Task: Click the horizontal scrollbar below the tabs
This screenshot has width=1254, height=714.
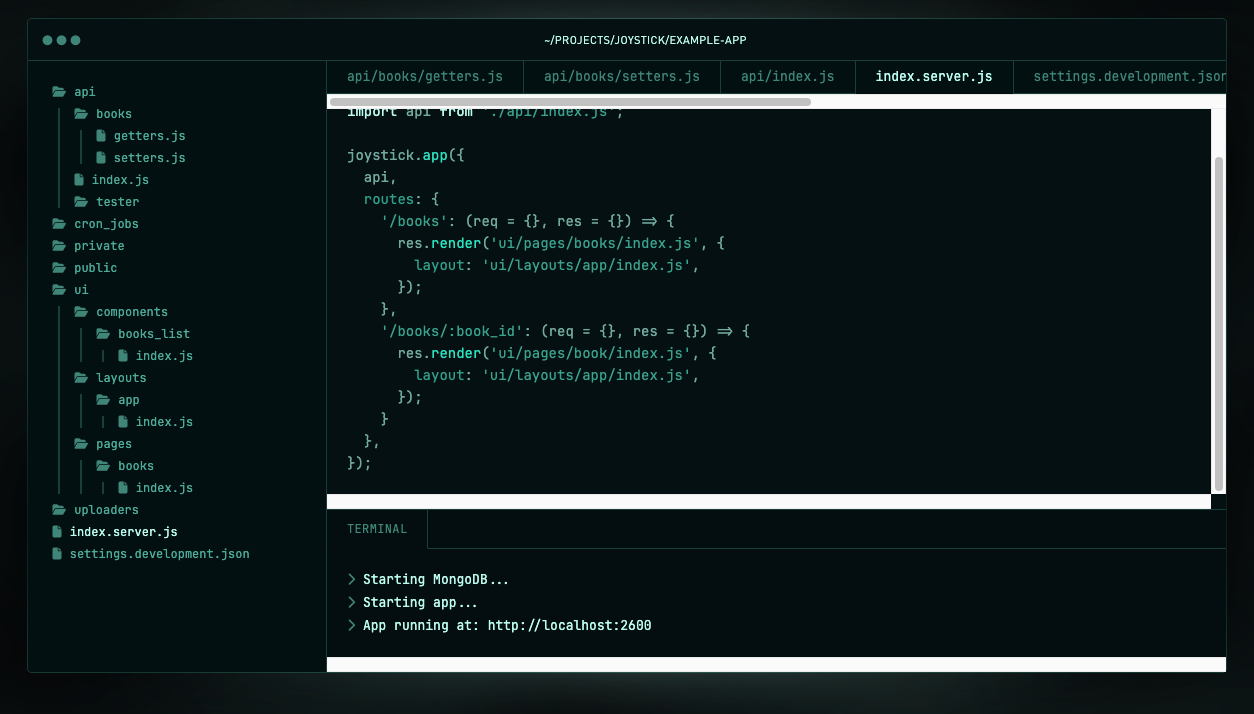Action: (570, 102)
